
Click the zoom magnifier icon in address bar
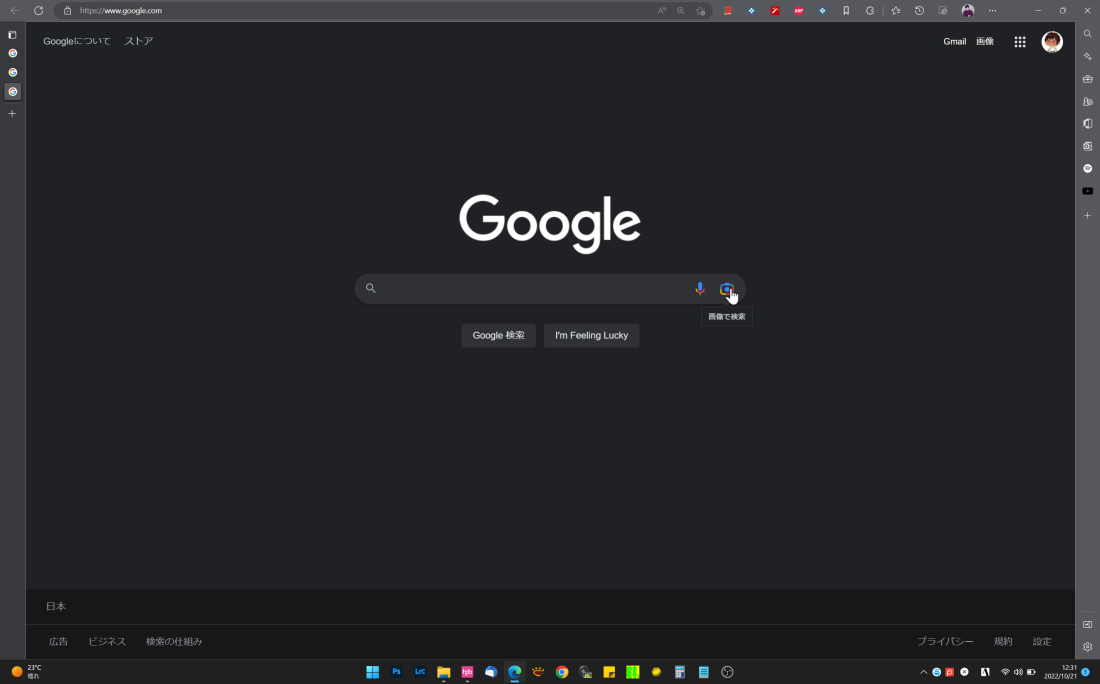pos(680,11)
